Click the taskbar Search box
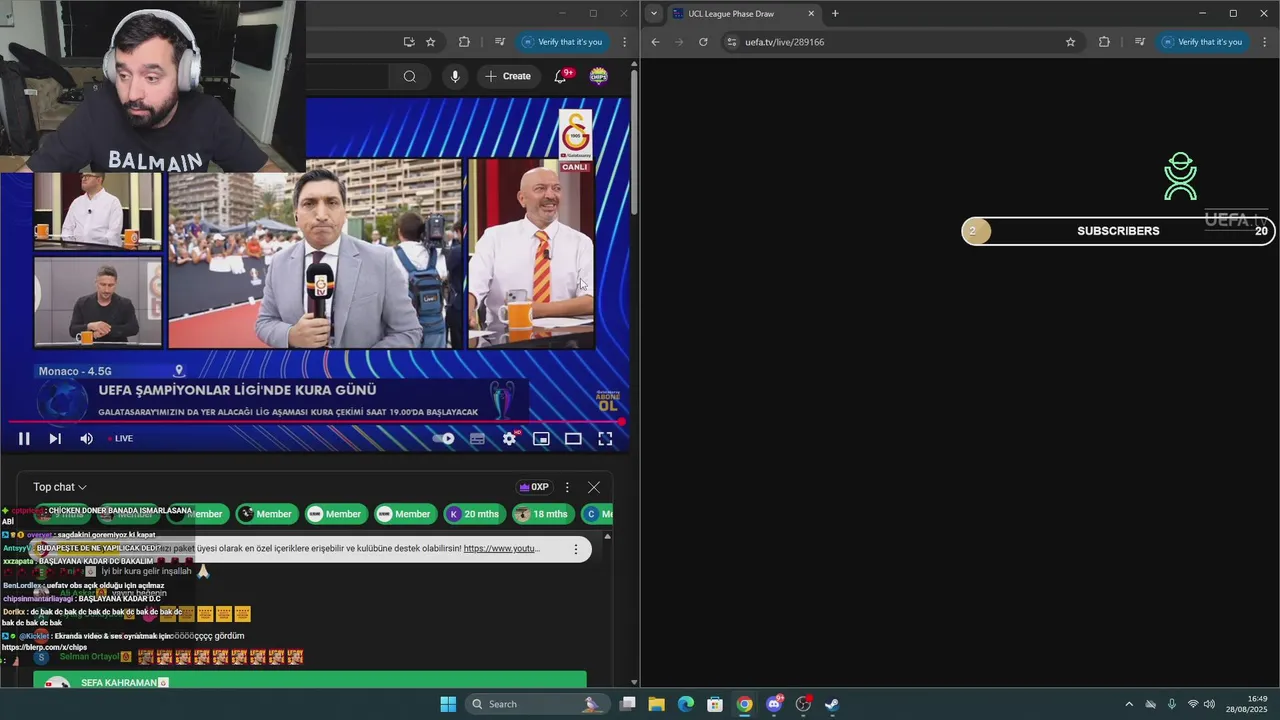The image size is (1280, 720). tap(537, 704)
